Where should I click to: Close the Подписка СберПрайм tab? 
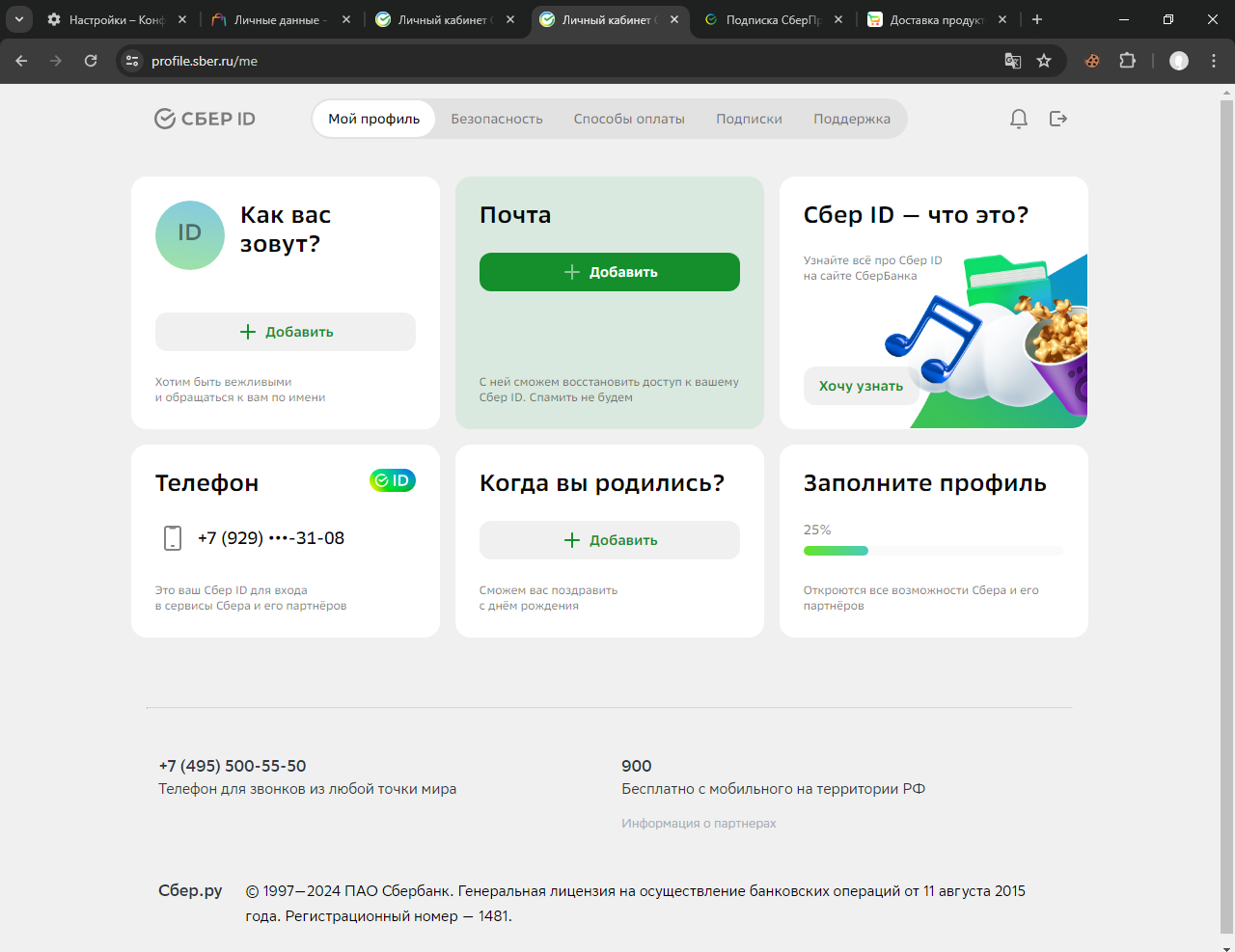[x=838, y=19]
